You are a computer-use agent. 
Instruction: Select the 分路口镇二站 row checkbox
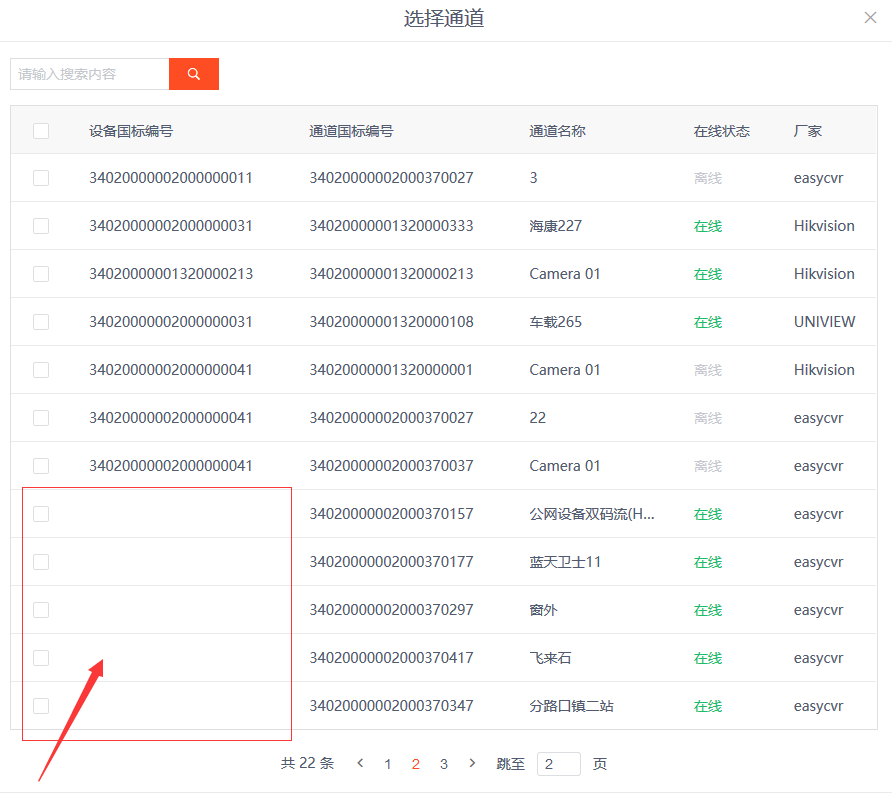point(41,706)
